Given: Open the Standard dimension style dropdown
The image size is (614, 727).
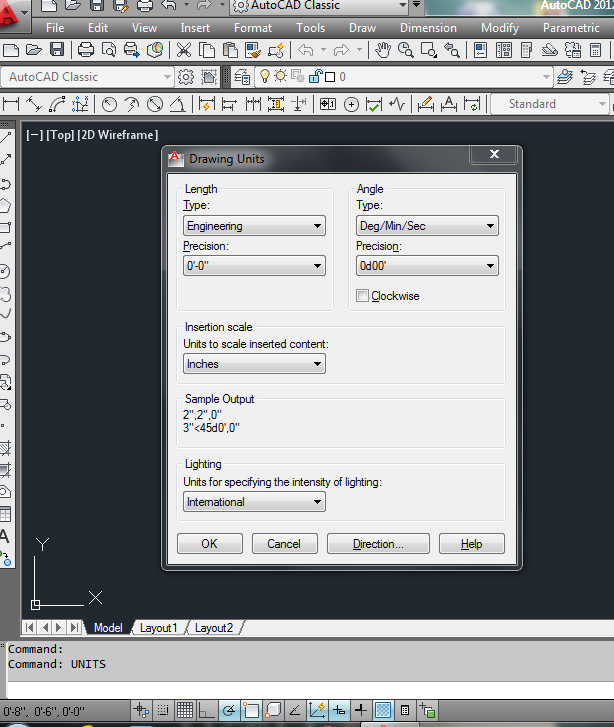Looking at the screenshot, I should coord(550,104).
